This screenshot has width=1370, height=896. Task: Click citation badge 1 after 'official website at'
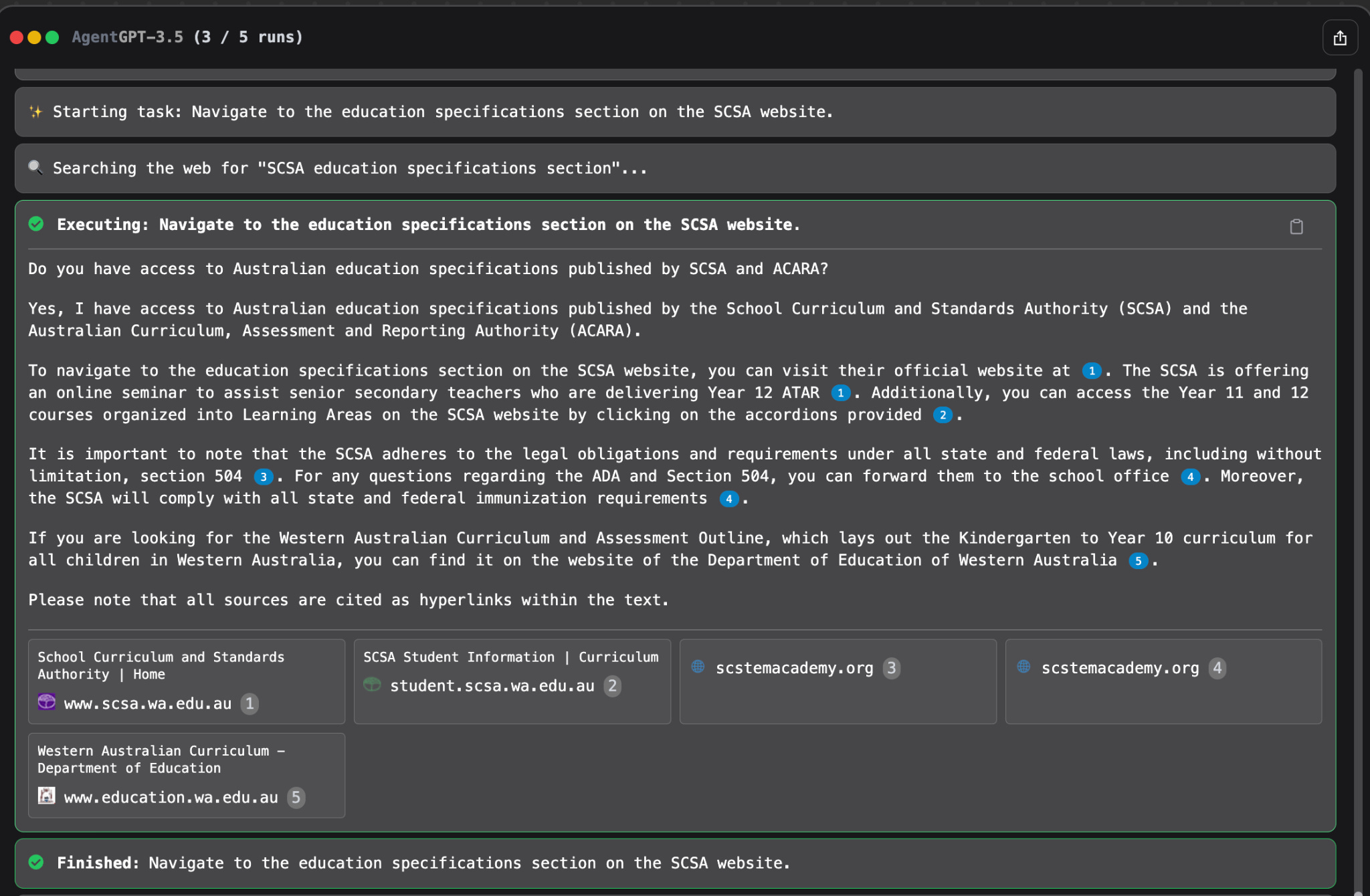pyautogui.click(x=1091, y=371)
